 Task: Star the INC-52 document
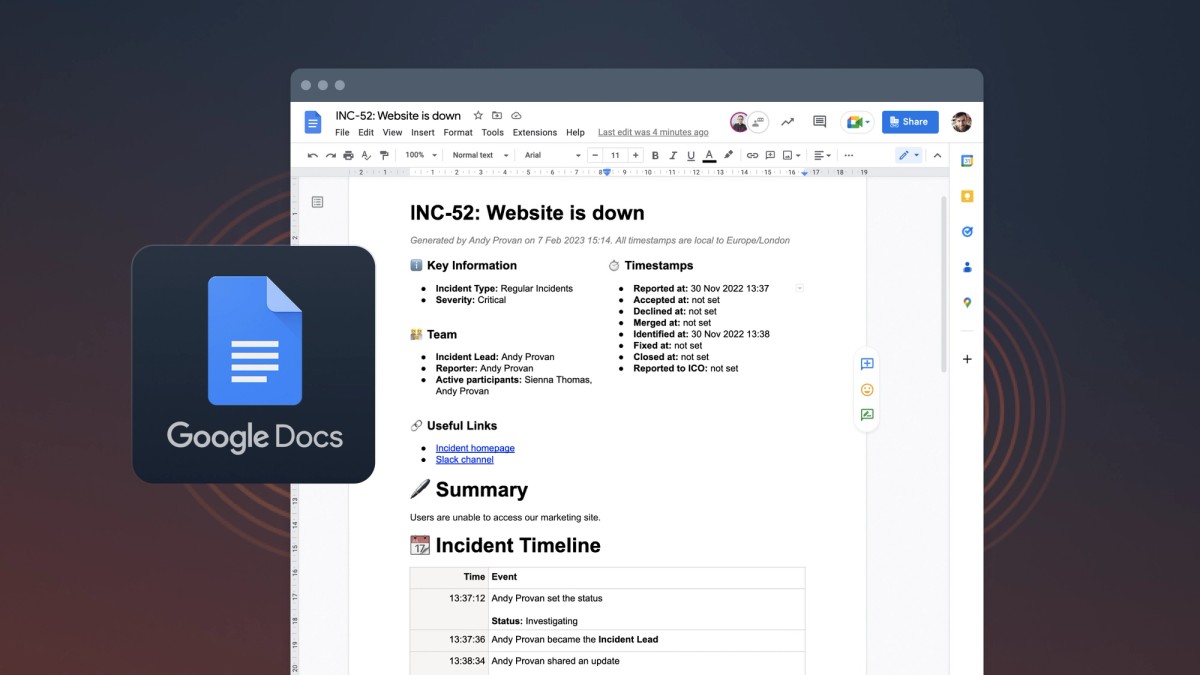click(478, 115)
